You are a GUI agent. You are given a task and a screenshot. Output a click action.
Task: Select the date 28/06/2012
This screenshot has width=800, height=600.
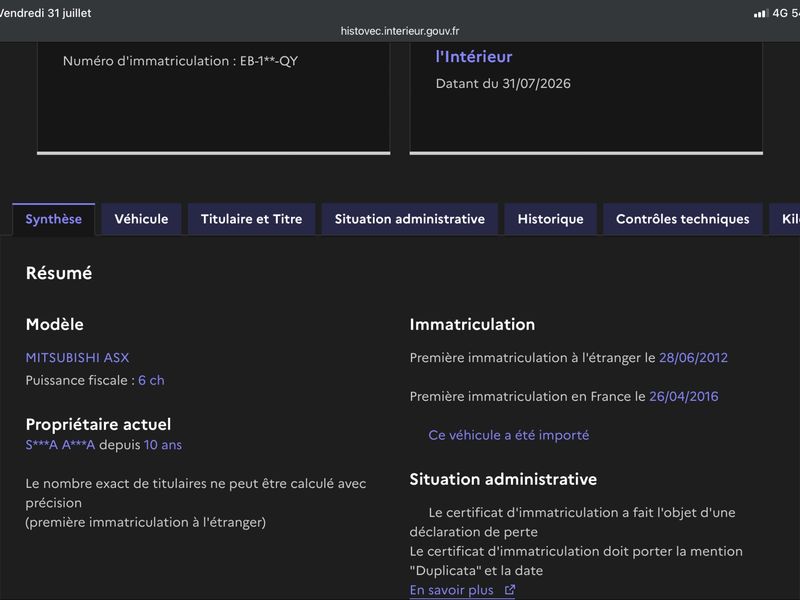(693, 358)
